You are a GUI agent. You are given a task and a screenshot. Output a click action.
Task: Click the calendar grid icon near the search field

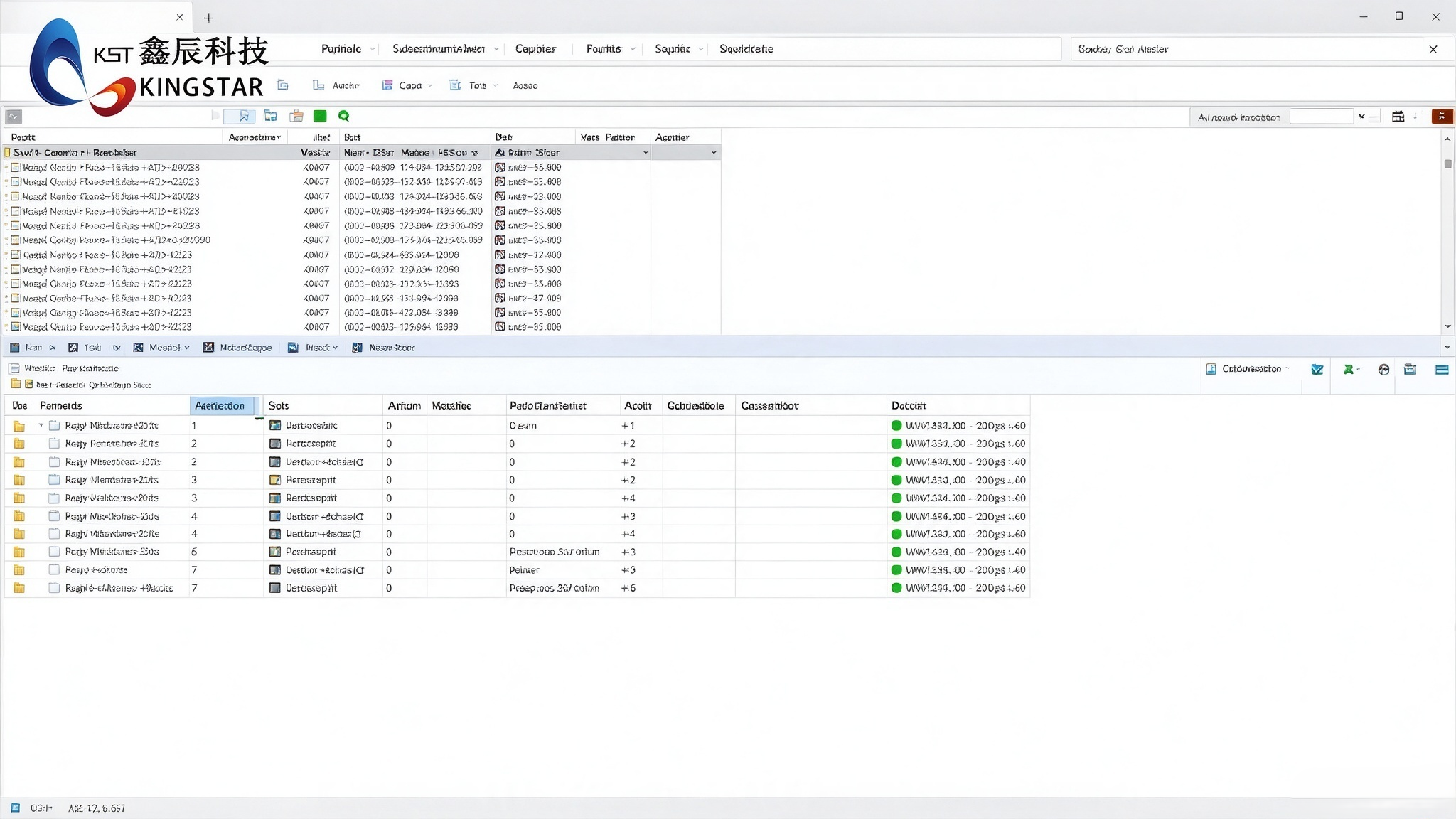[1398, 117]
